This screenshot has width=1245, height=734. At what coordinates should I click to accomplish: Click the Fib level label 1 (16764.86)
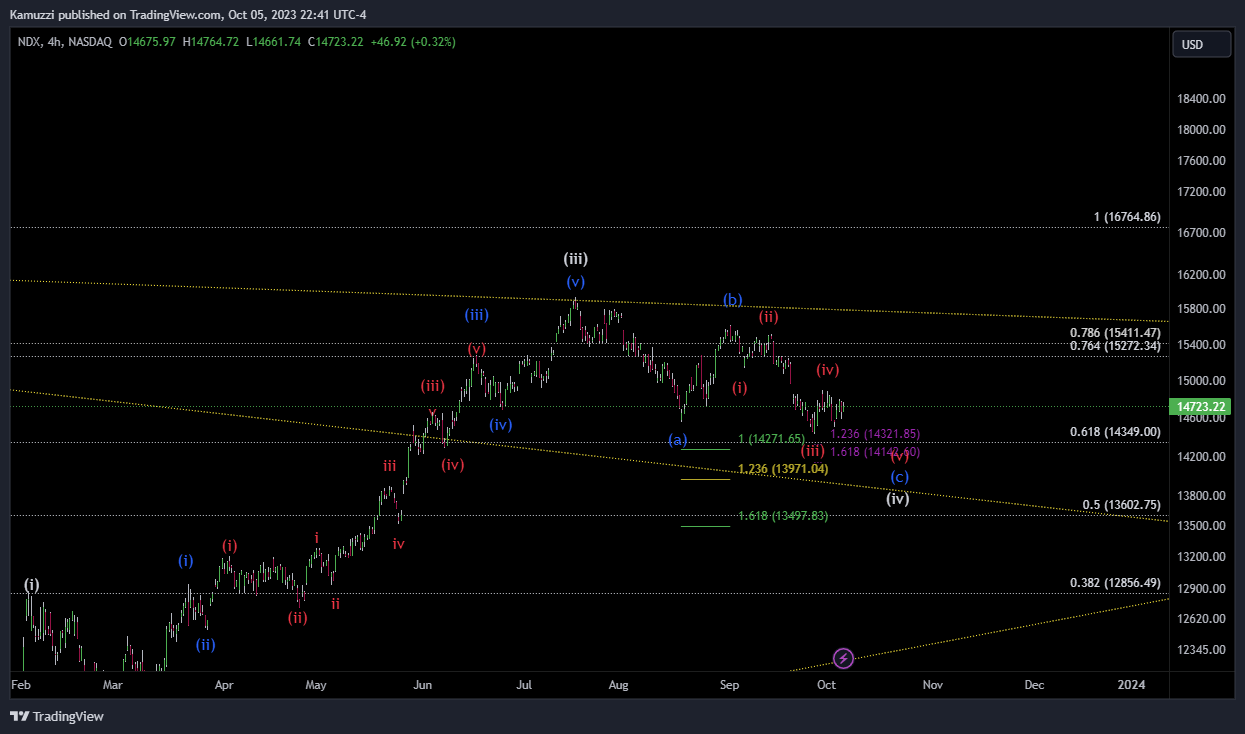pos(1127,217)
